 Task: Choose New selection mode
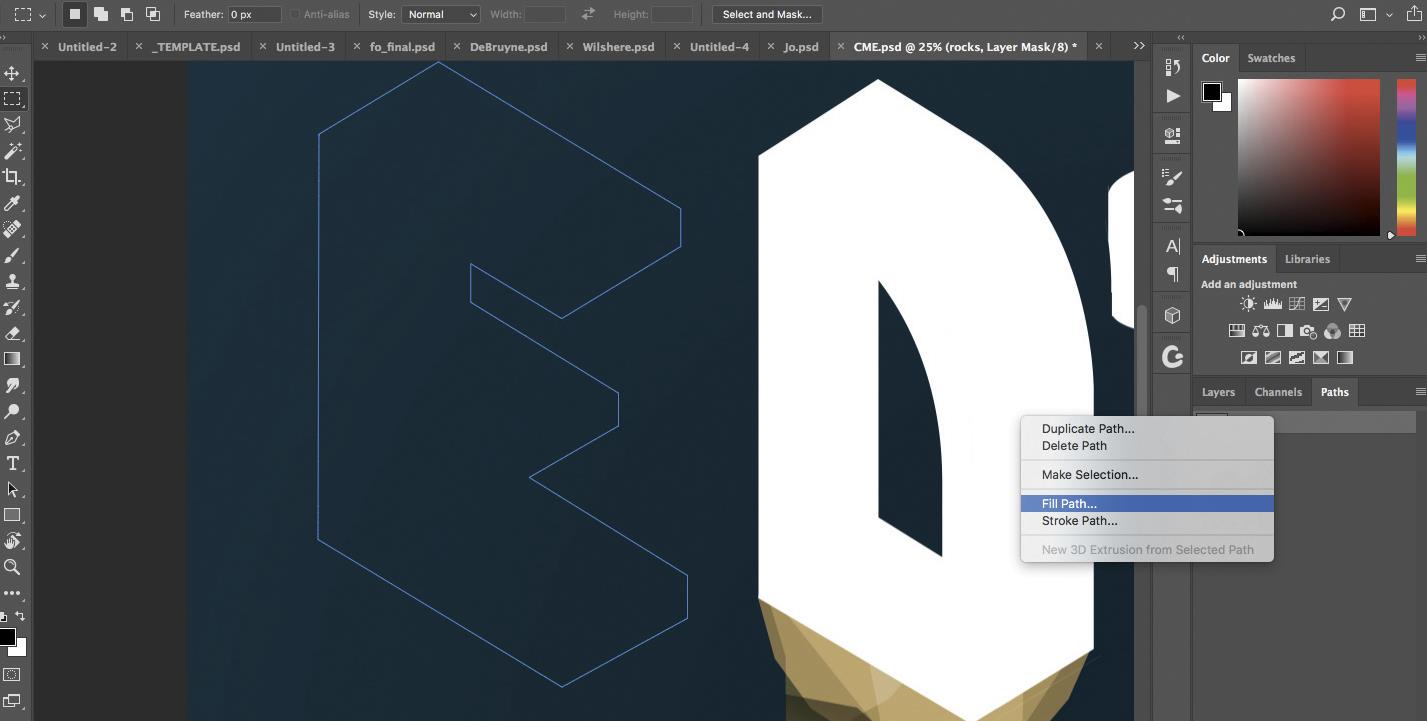pos(74,14)
